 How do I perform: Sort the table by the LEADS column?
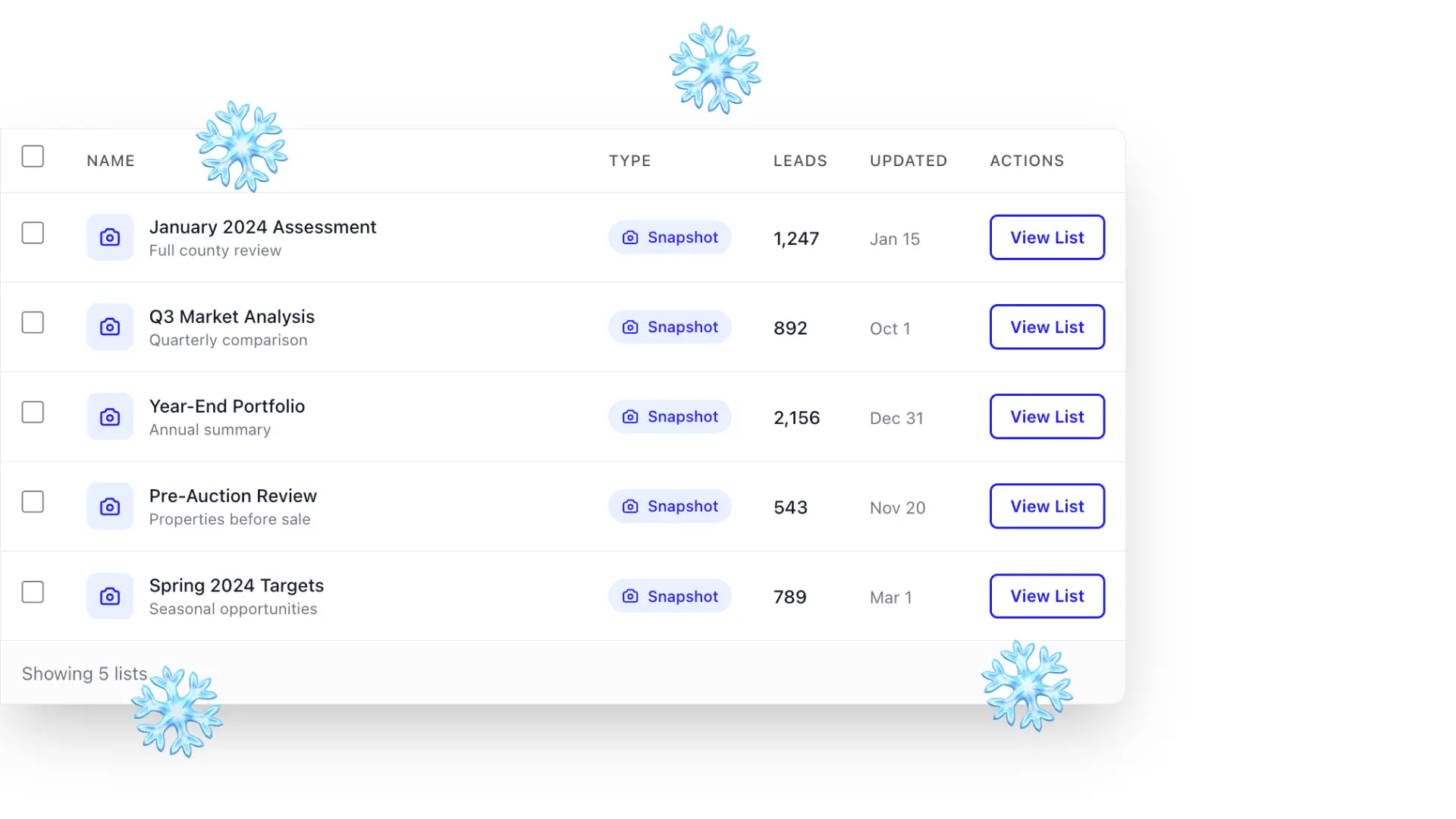[x=800, y=160]
